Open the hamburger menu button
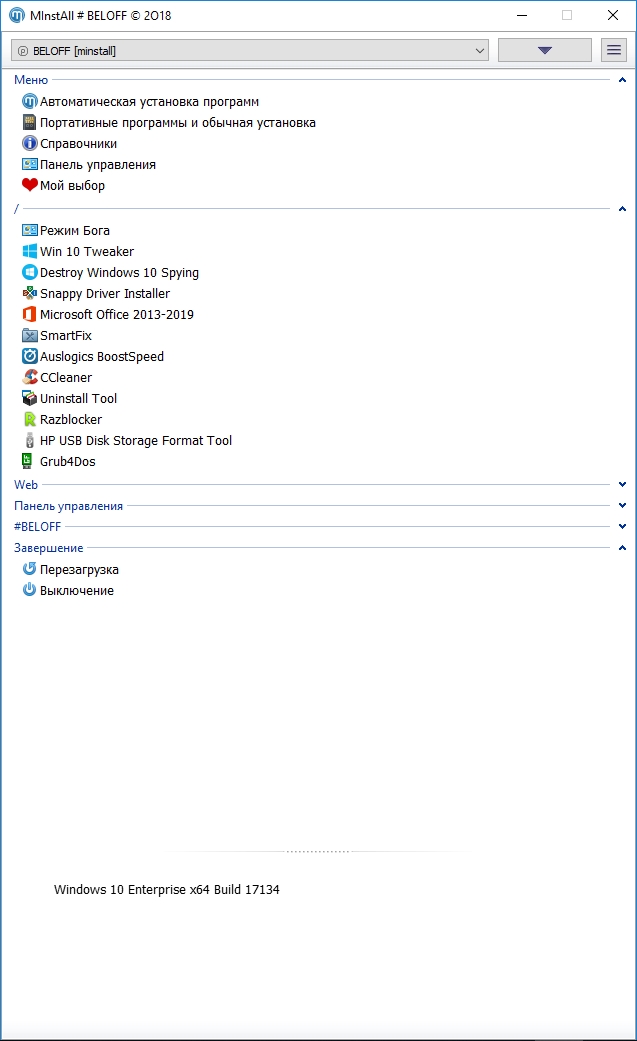637x1041 pixels. 614,50
